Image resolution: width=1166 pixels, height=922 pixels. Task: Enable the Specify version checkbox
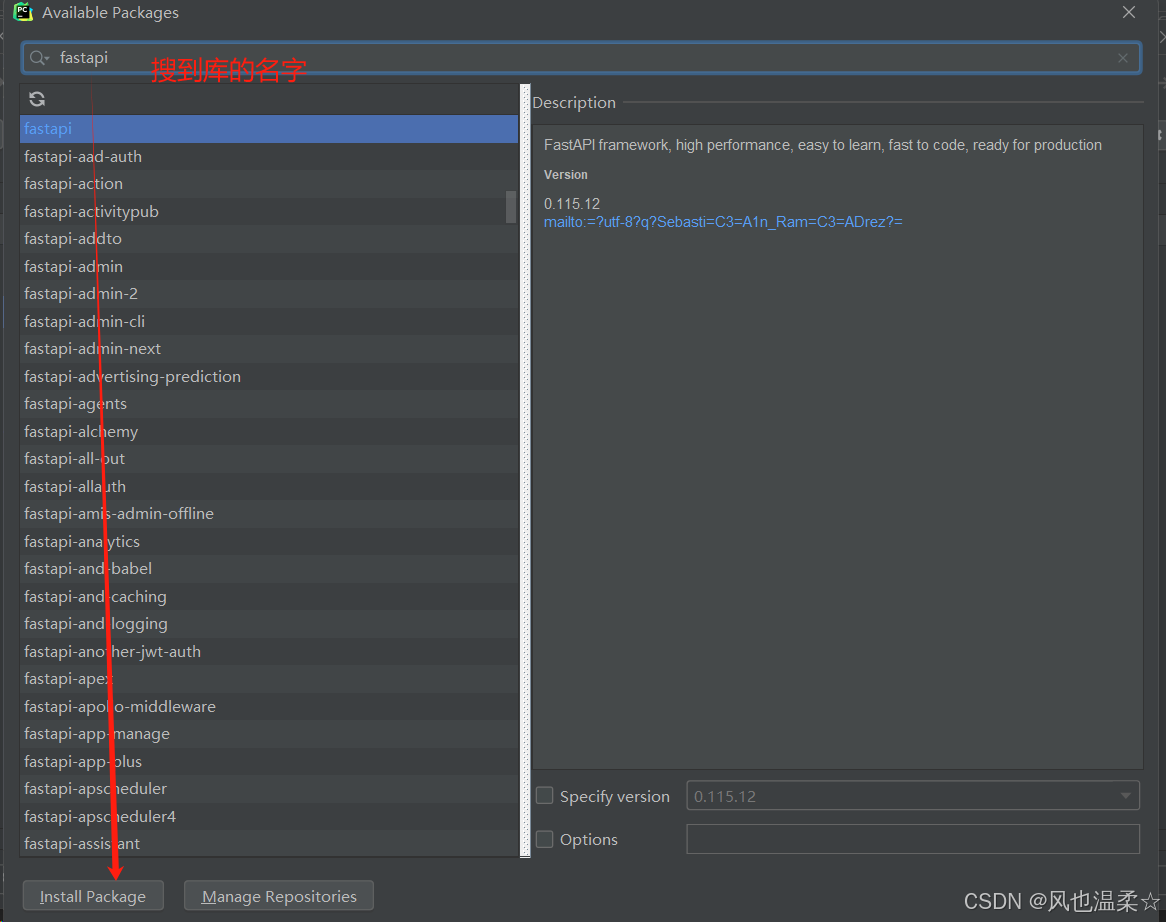click(x=545, y=796)
